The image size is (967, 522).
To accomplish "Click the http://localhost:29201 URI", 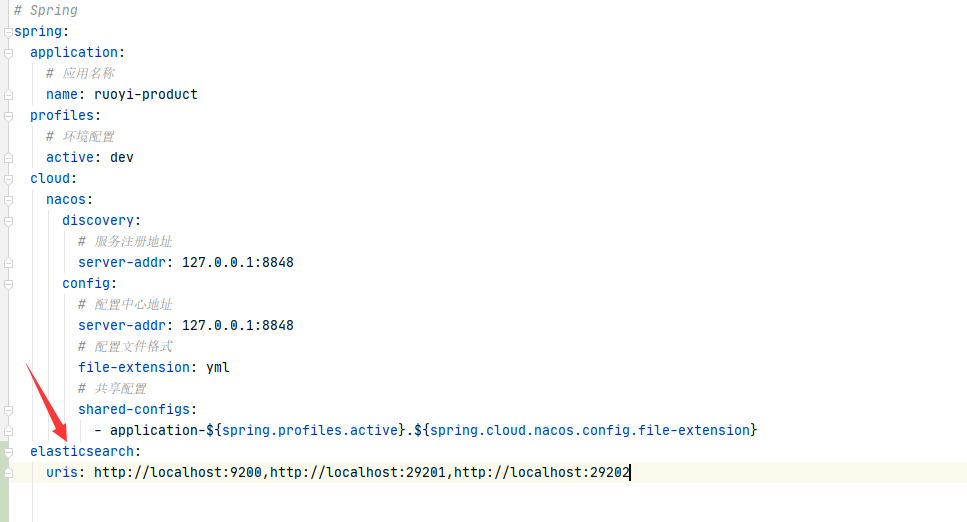I will 358,472.
